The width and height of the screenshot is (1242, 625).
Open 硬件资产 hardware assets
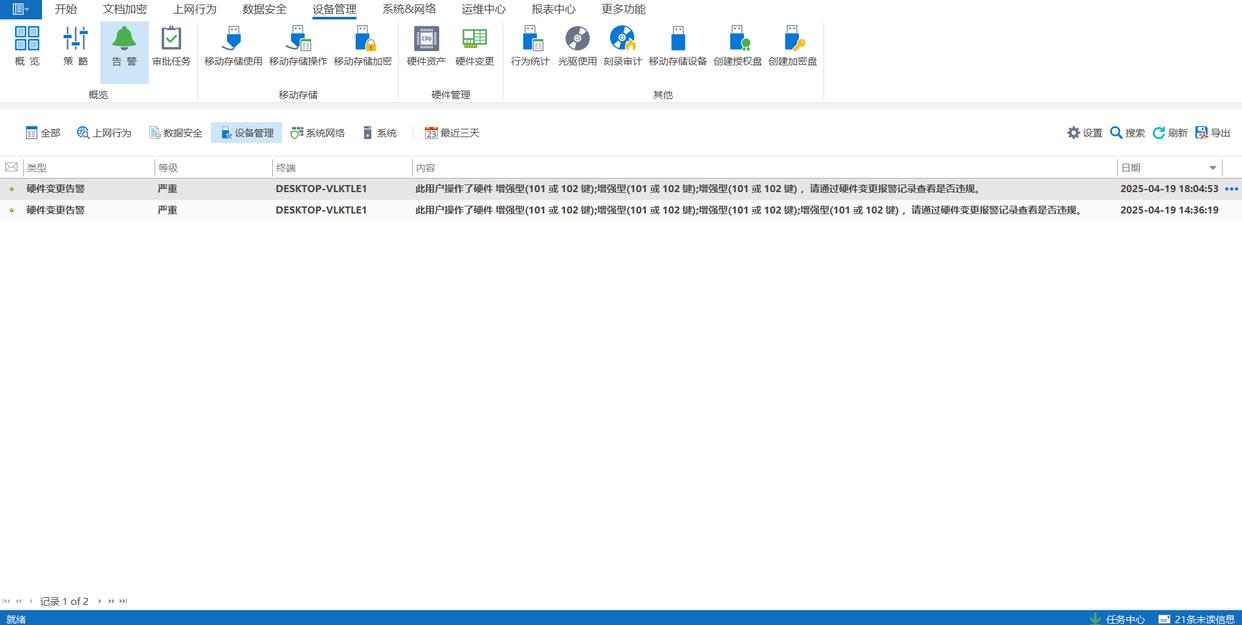point(426,47)
